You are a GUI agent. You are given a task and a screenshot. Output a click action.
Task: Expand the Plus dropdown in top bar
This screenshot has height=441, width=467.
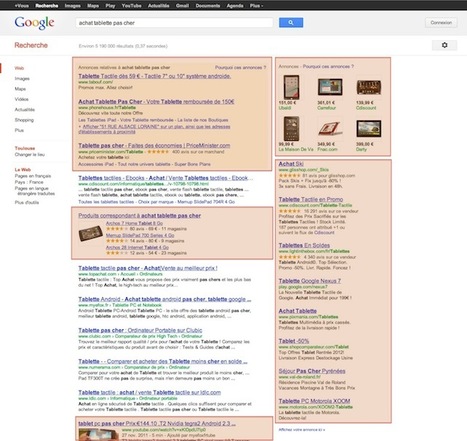[x=256, y=6]
